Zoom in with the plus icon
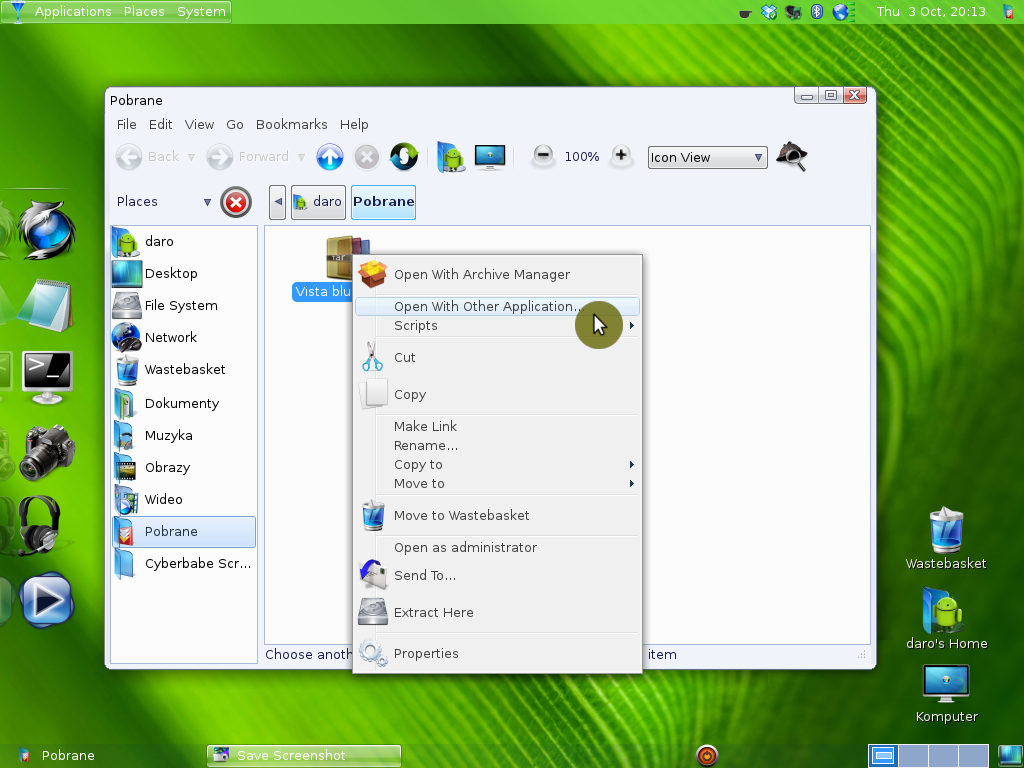This screenshot has width=1024, height=768. click(x=621, y=156)
